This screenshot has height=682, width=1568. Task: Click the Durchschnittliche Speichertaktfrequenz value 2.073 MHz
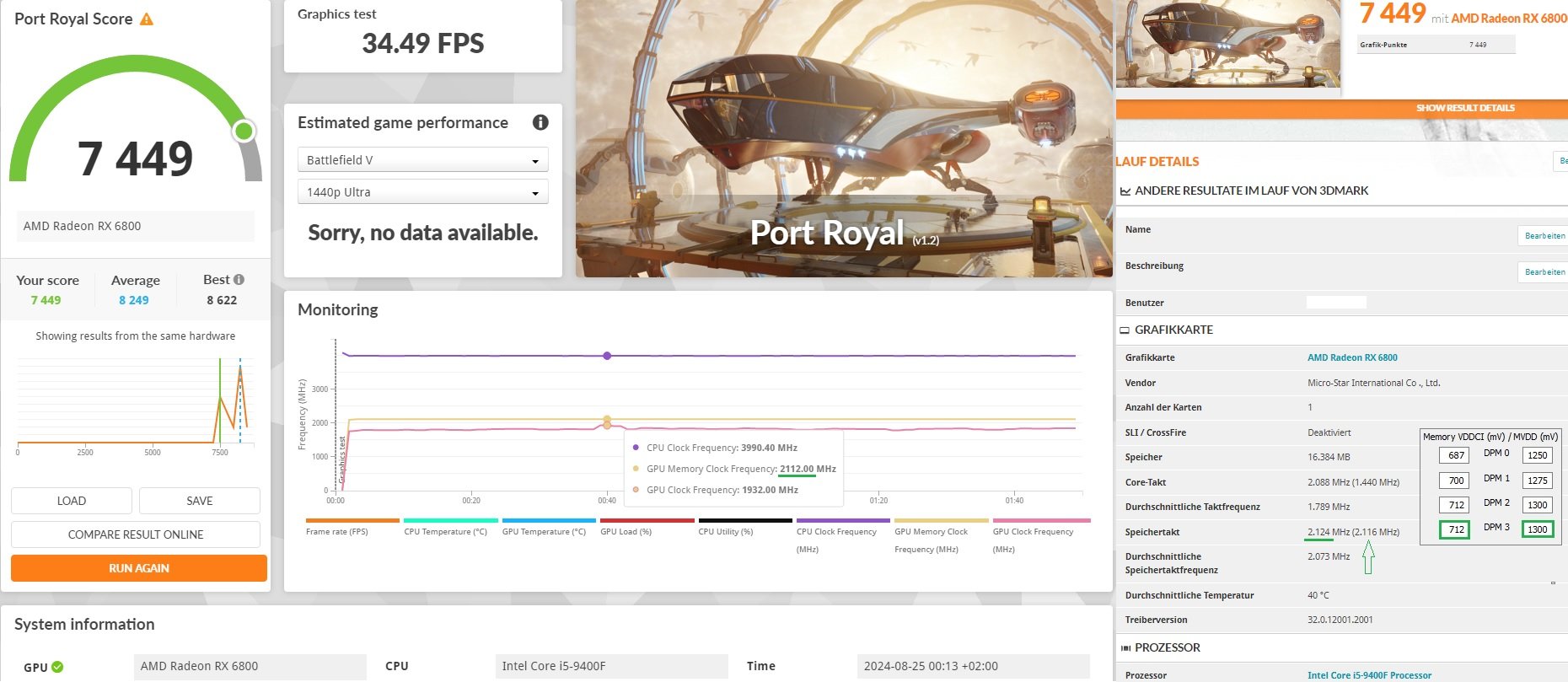(x=1329, y=556)
